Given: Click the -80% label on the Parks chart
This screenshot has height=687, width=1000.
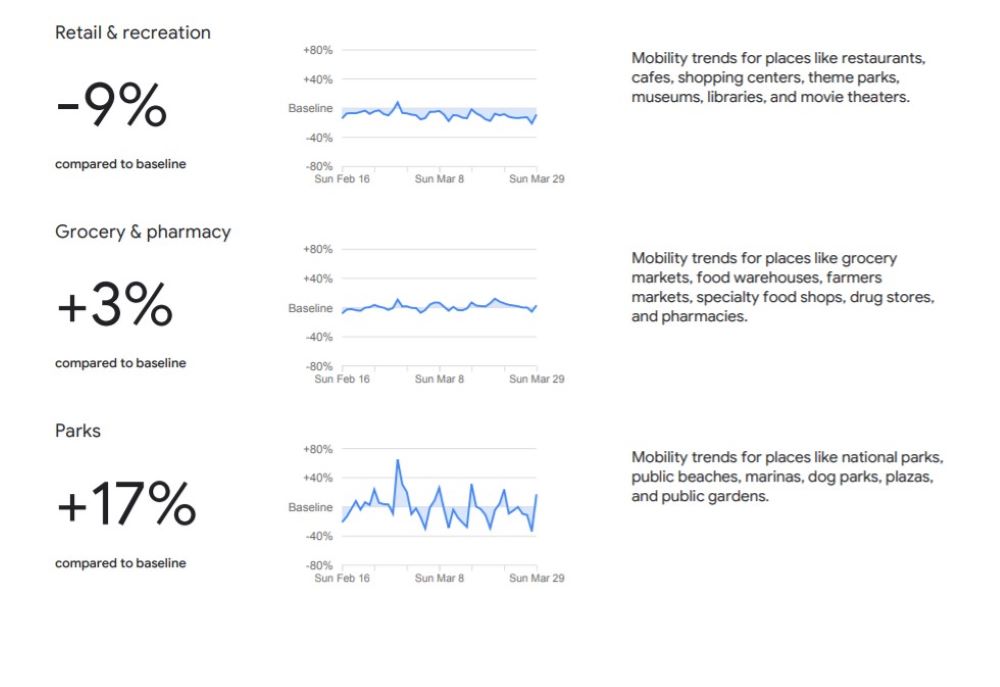Looking at the screenshot, I should (x=317, y=566).
